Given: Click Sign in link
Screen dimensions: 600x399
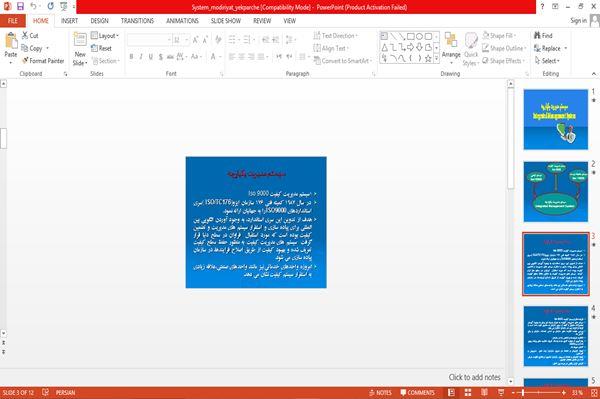Looking at the screenshot, I should pyautogui.click(x=578, y=21).
